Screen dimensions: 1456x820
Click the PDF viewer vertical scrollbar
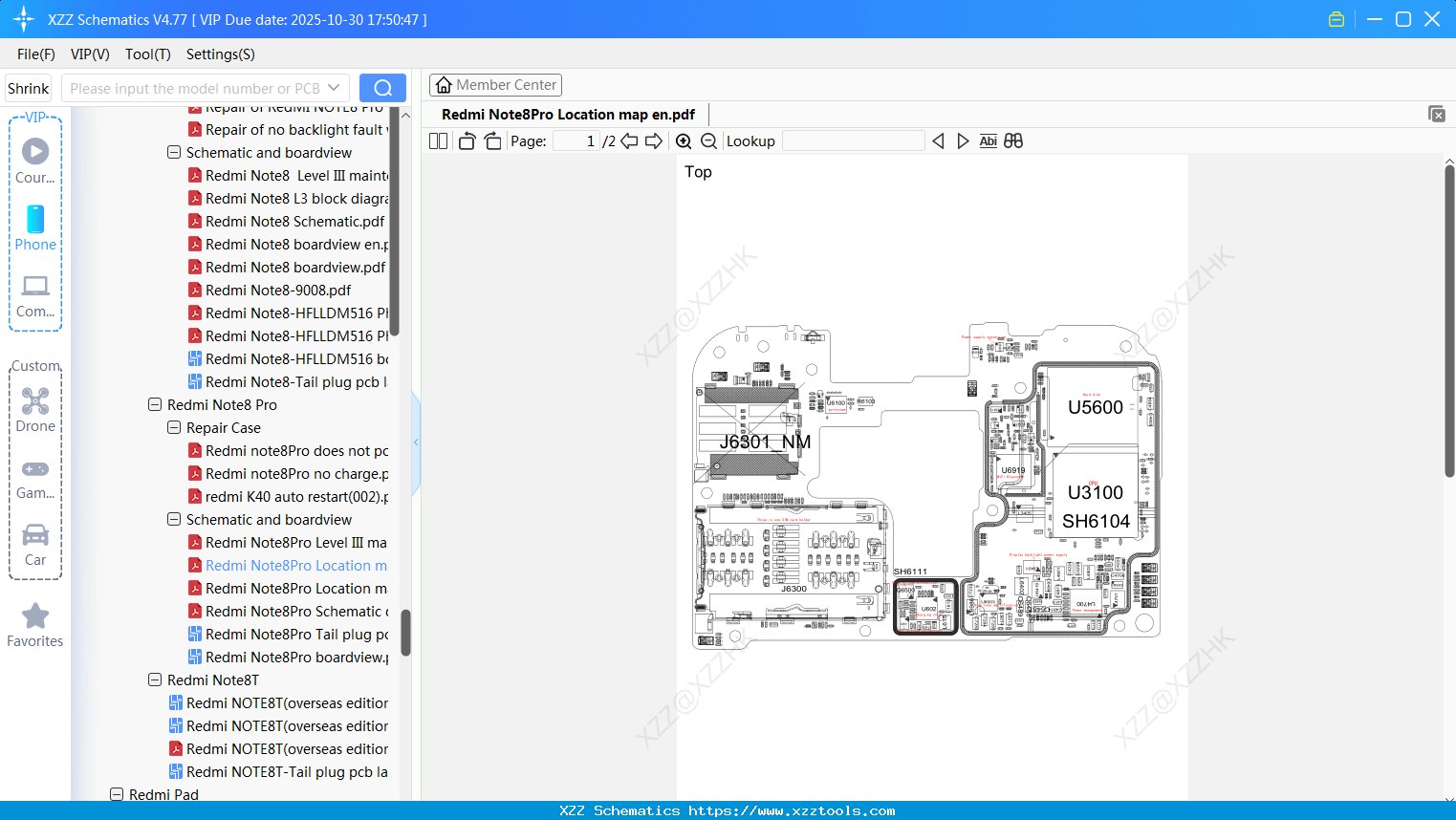tap(1449, 321)
